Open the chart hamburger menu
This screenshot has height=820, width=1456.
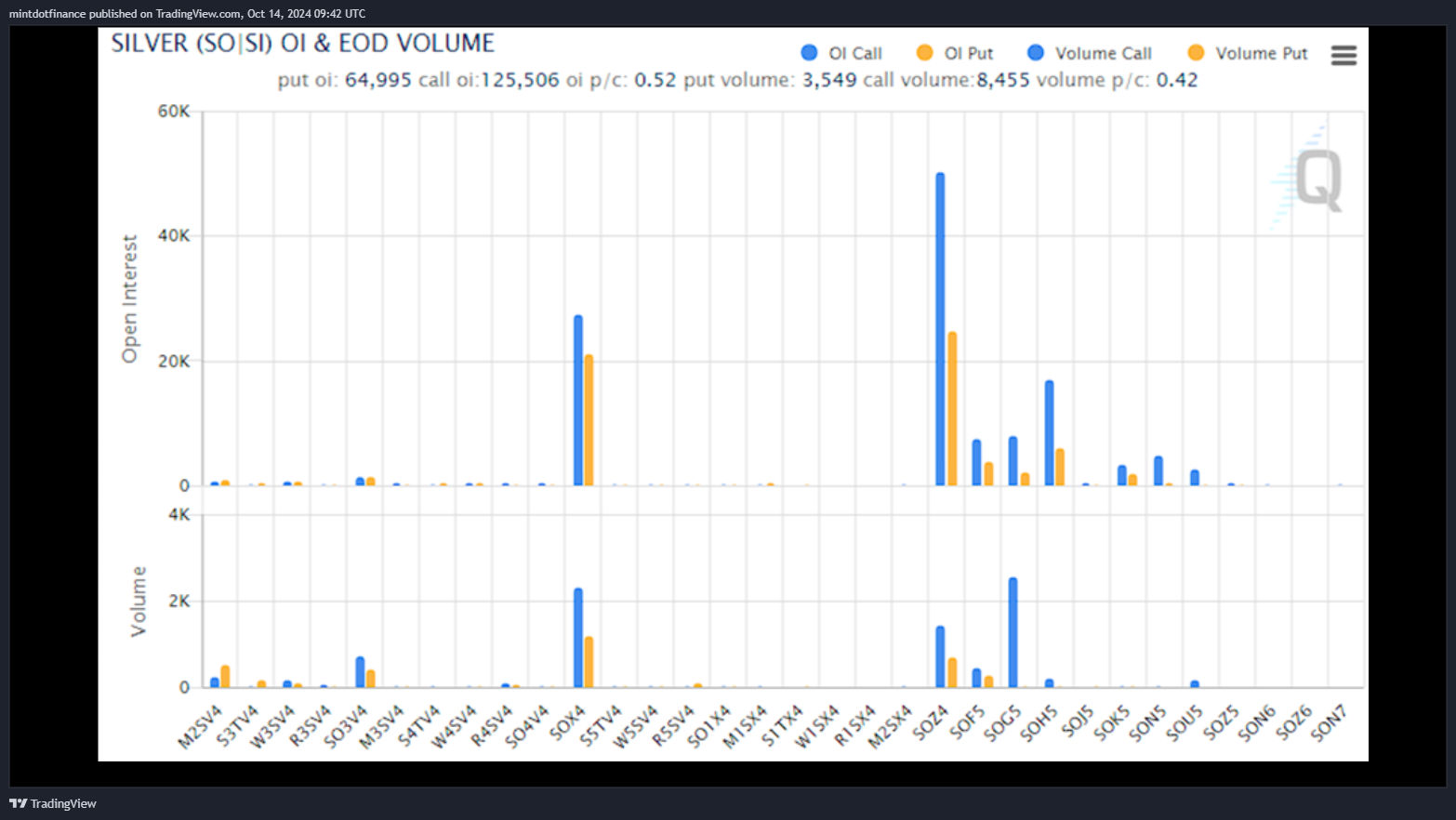tap(1343, 55)
